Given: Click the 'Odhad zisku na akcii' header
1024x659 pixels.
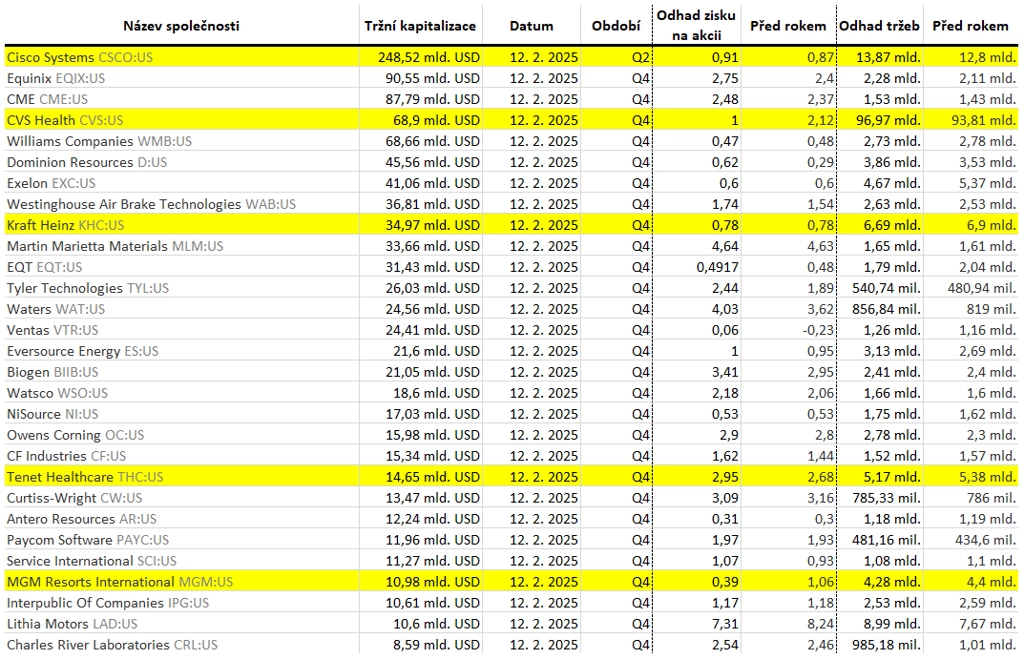Looking at the screenshot, I should pos(696,25).
